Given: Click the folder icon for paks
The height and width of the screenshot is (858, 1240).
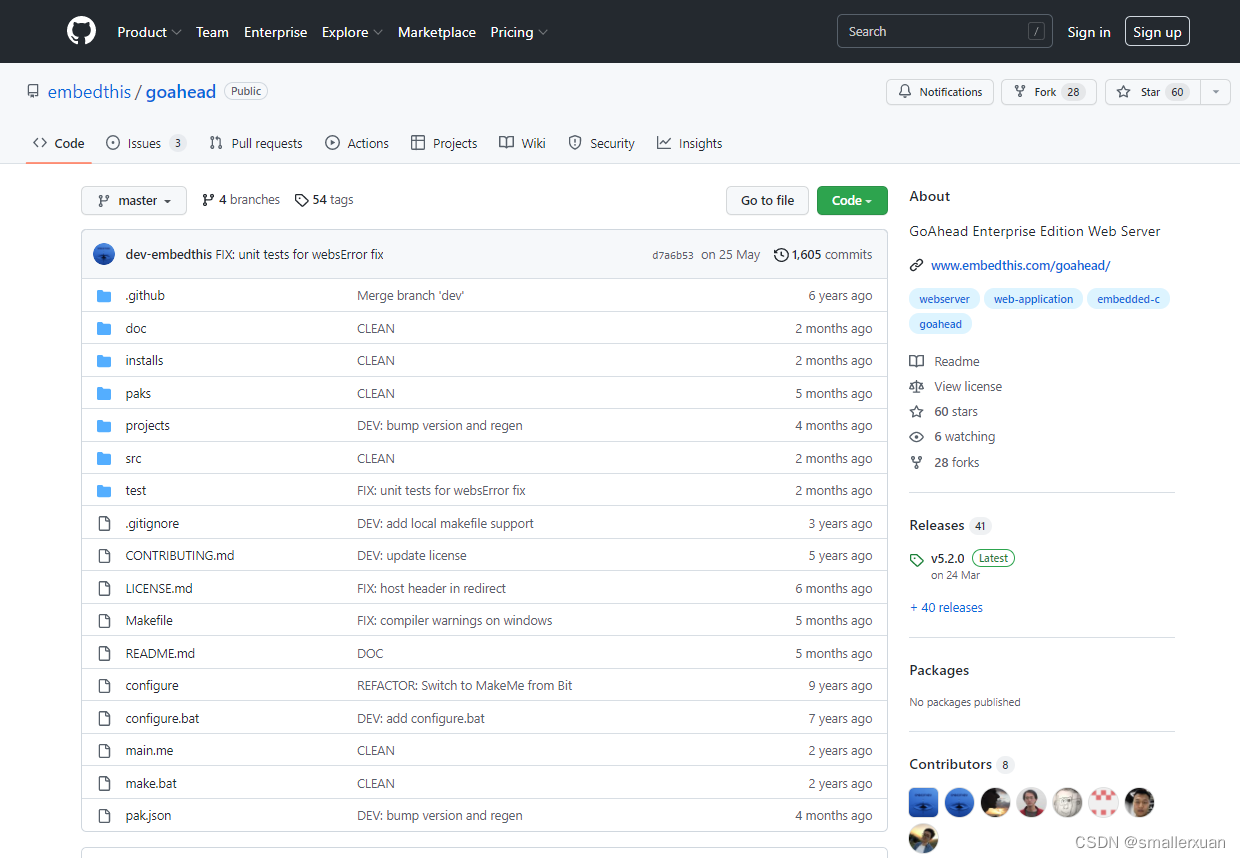Looking at the screenshot, I should point(104,394).
